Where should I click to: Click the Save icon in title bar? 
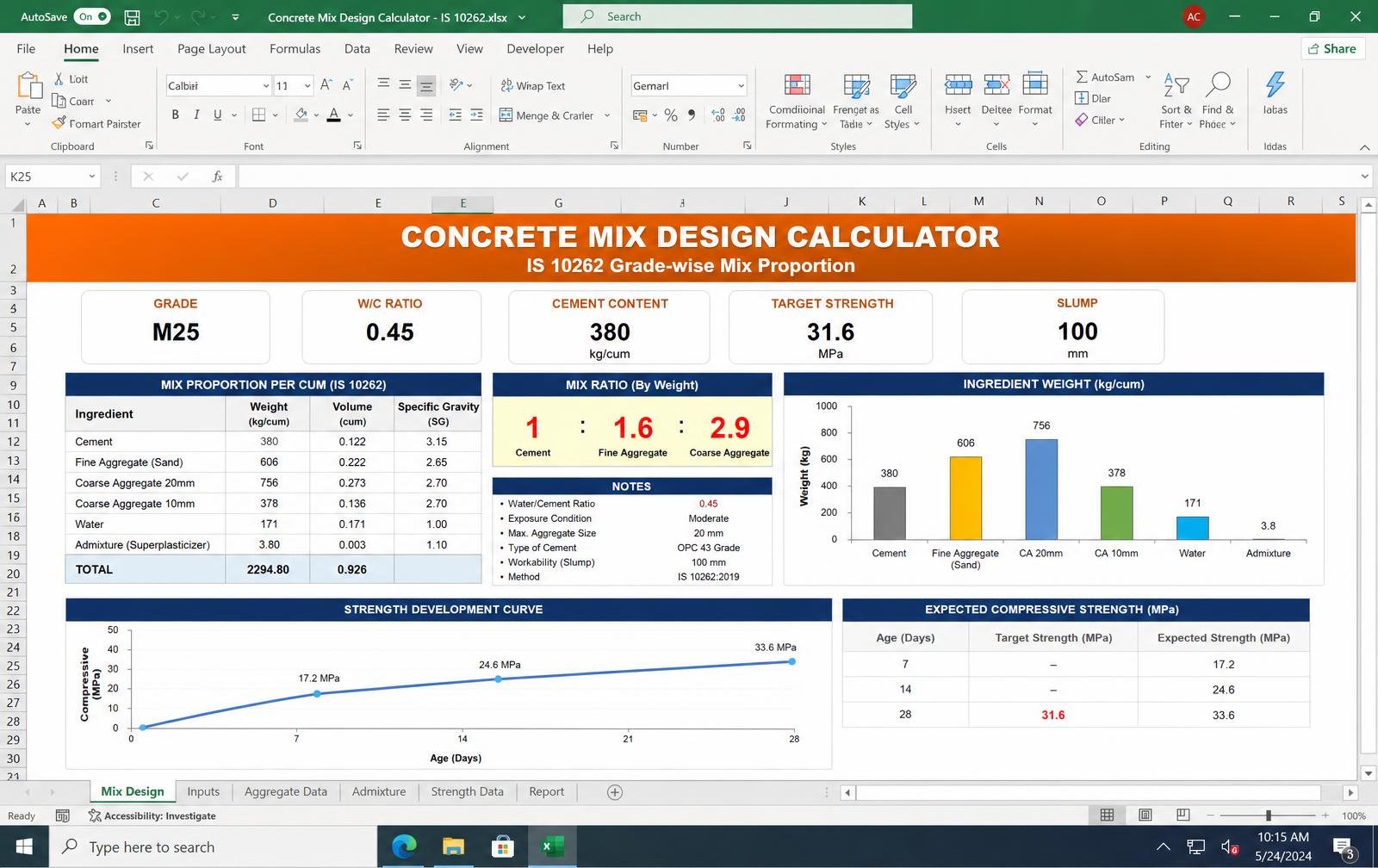click(132, 17)
